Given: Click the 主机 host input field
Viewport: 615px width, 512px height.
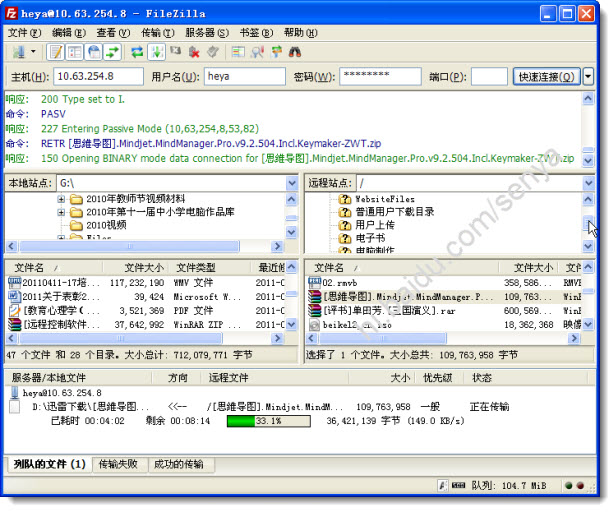Looking at the screenshot, I should [98, 76].
